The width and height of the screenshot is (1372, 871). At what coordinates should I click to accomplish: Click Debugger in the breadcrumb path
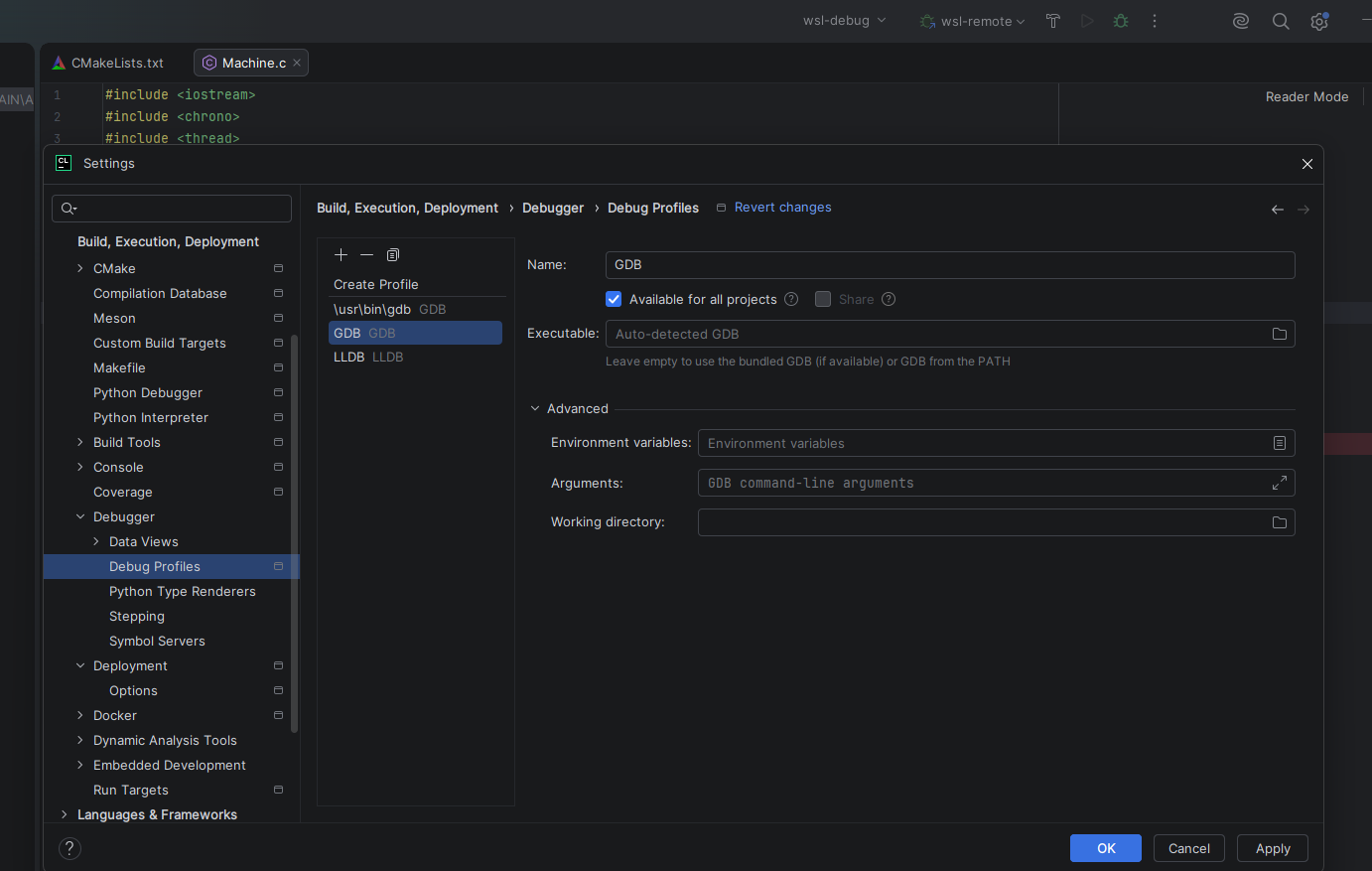click(553, 208)
